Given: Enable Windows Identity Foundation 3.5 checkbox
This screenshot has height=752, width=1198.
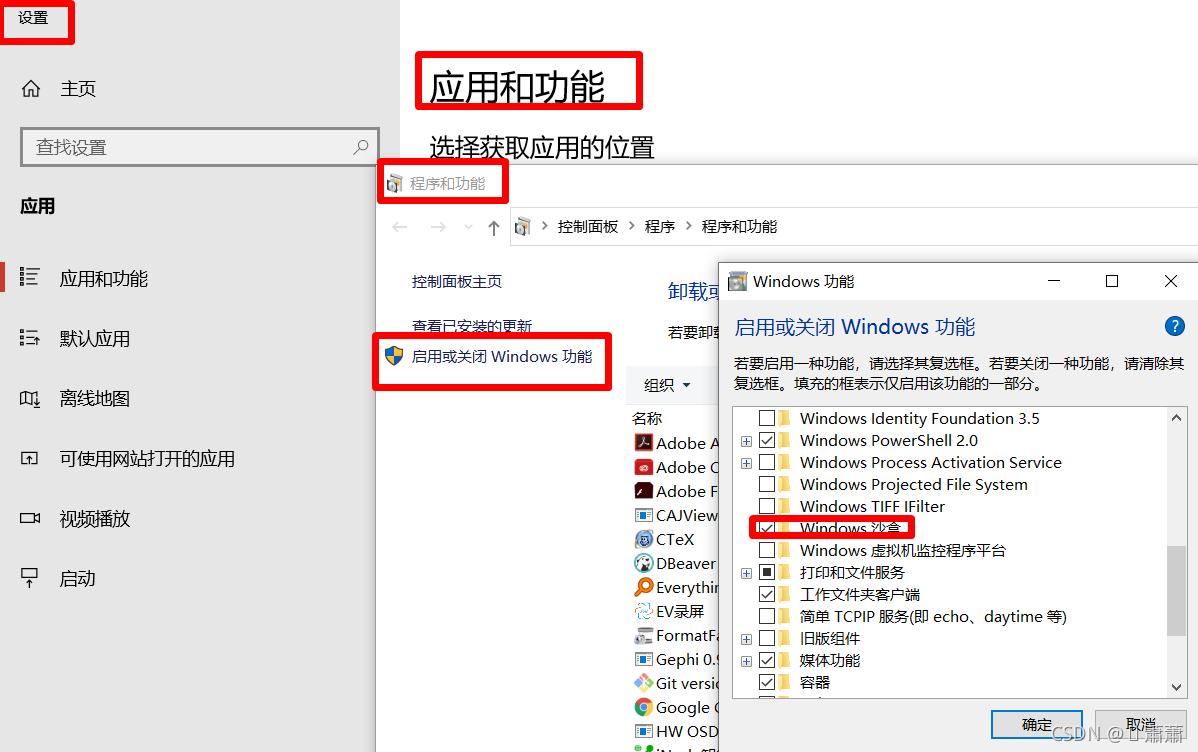Looking at the screenshot, I should tap(767, 418).
